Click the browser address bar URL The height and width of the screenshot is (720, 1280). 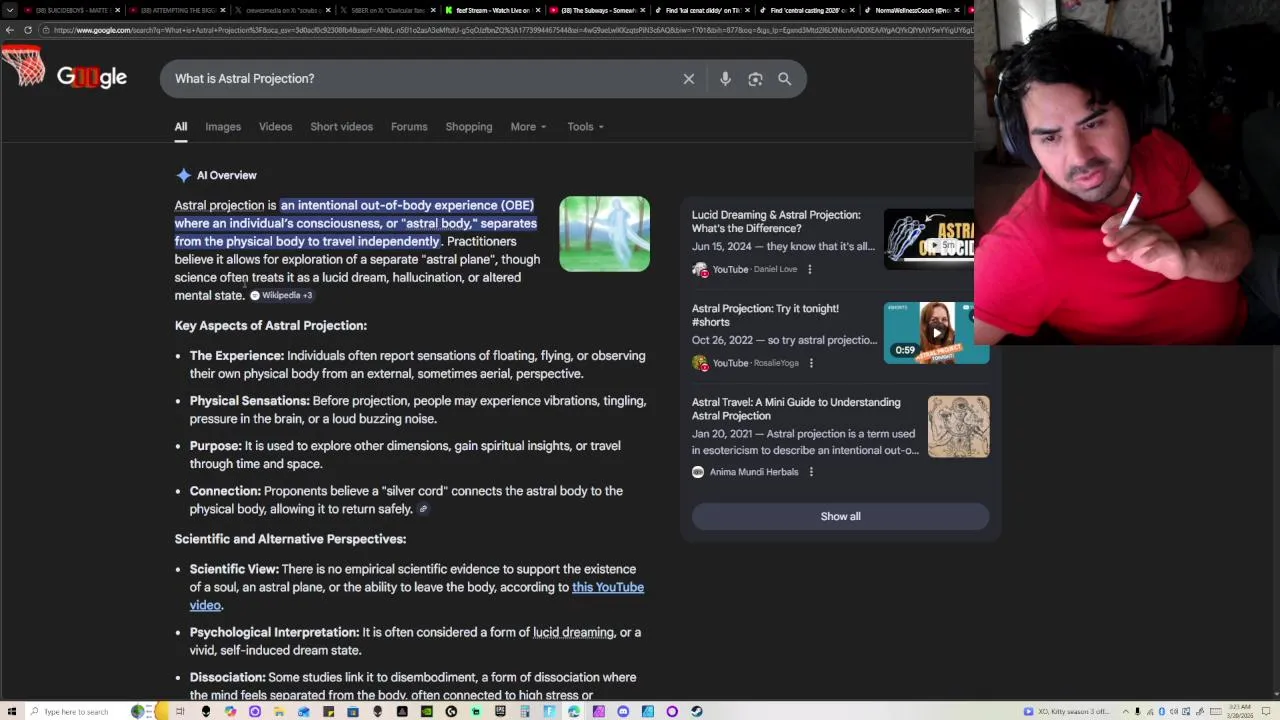tap(510, 30)
